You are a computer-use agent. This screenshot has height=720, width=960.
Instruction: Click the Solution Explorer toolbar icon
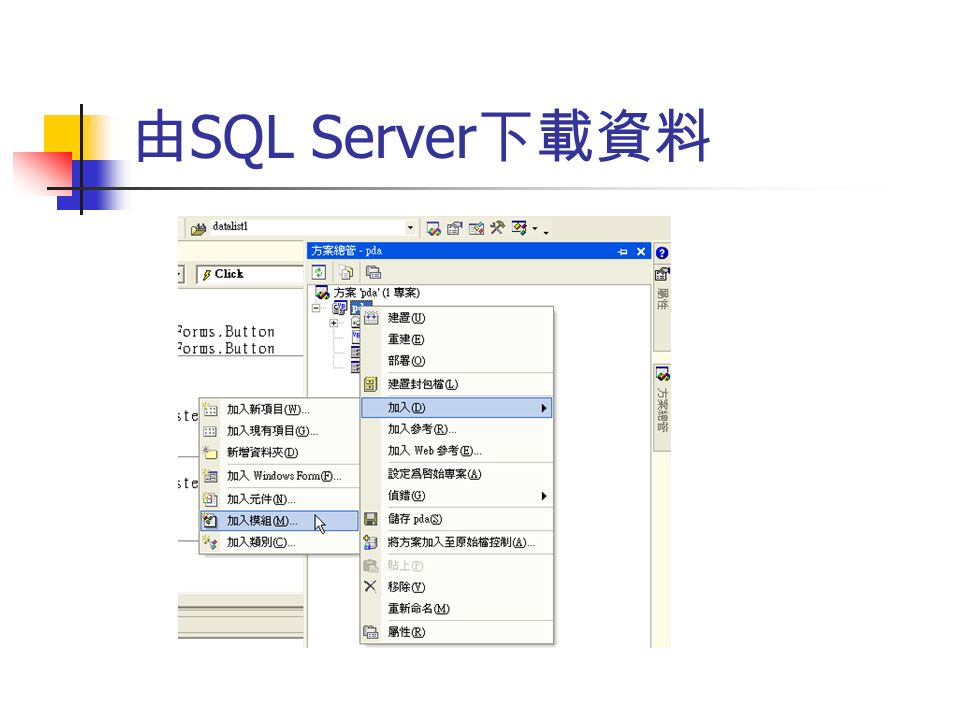(433, 229)
